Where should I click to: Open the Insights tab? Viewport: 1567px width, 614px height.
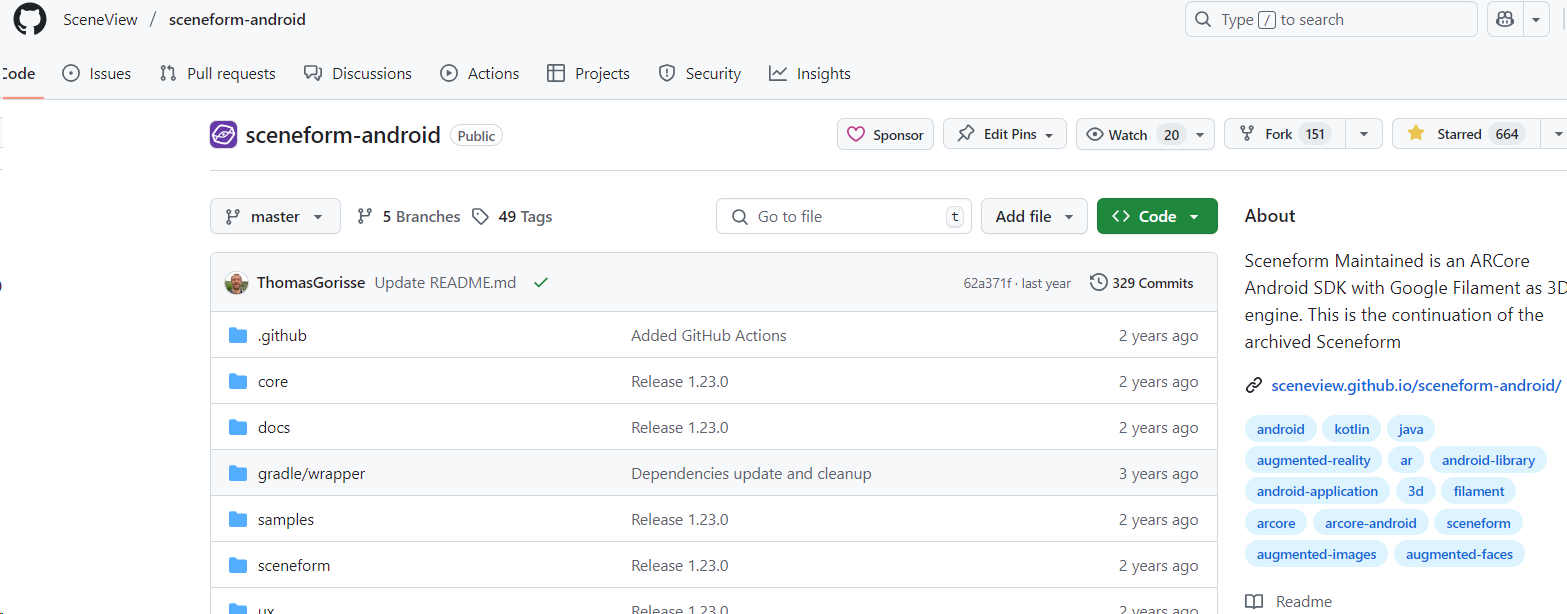810,73
